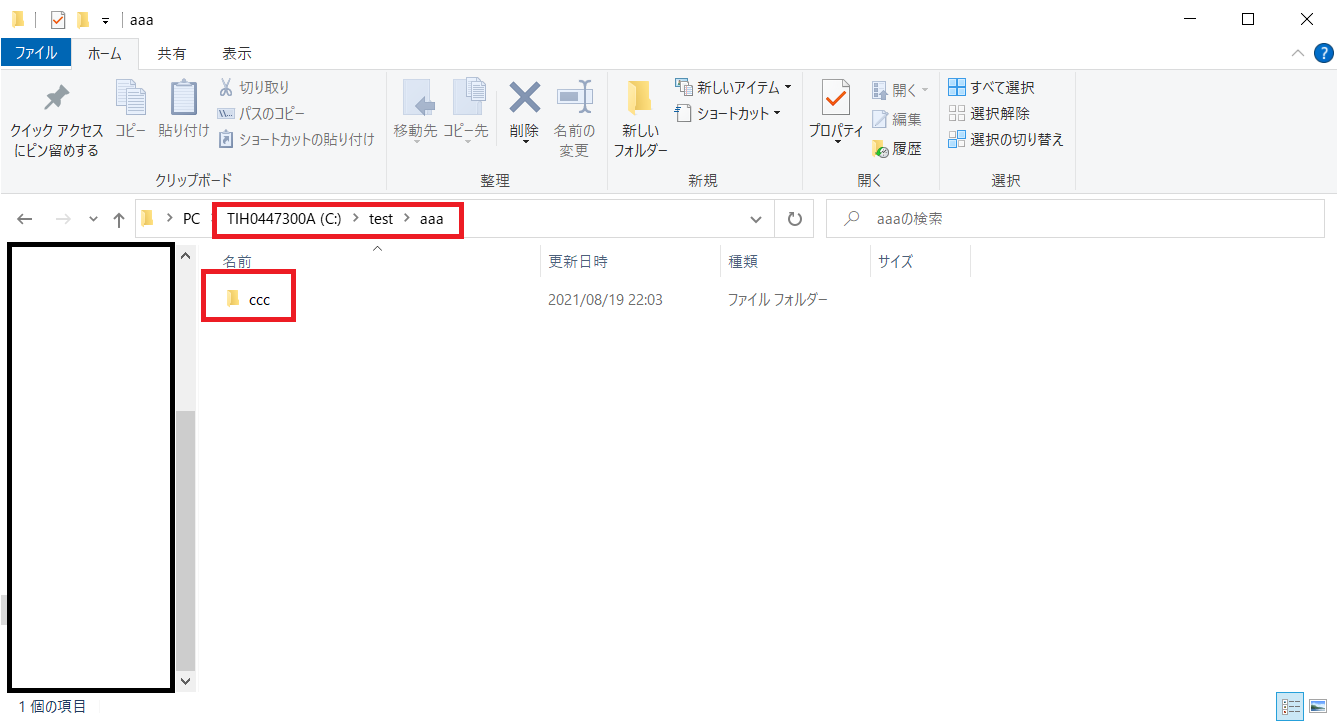This screenshot has height=721, width=1338.
Task: Select Cut (切り取り) in clipboard group
Action: pyautogui.click(x=254, y=88)
